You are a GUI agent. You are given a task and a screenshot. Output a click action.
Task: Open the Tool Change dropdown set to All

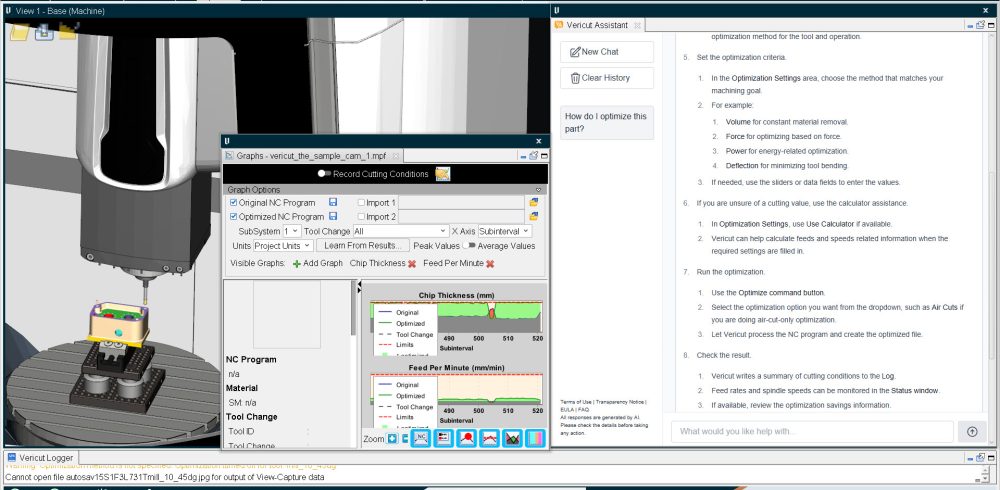[x=401, y=231]
